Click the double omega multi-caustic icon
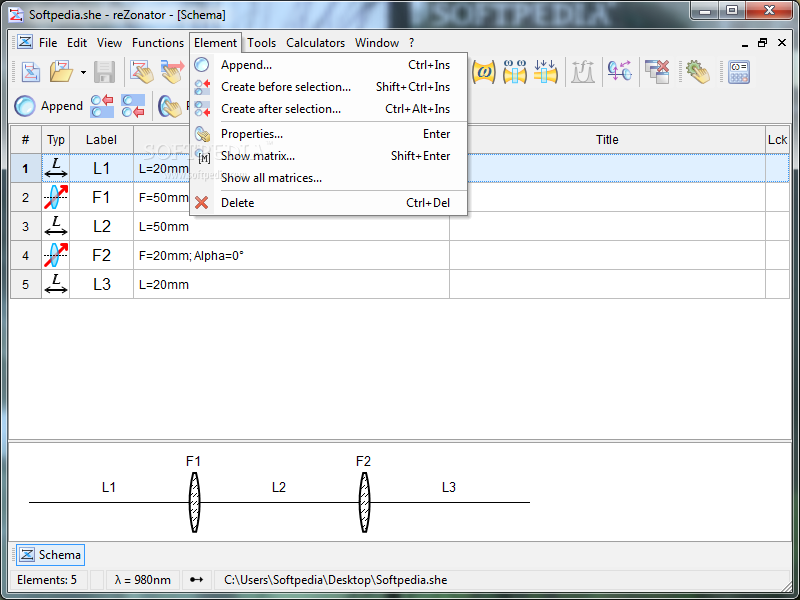 click(514, 72)
